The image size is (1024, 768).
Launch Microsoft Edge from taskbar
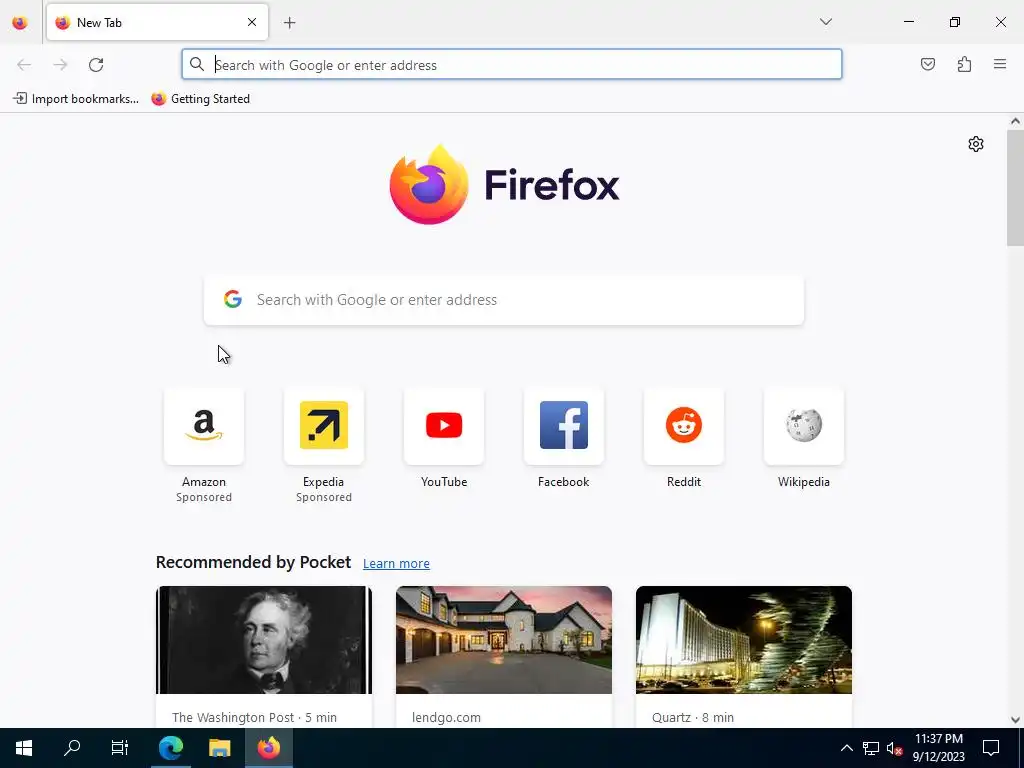click(170, 748)
